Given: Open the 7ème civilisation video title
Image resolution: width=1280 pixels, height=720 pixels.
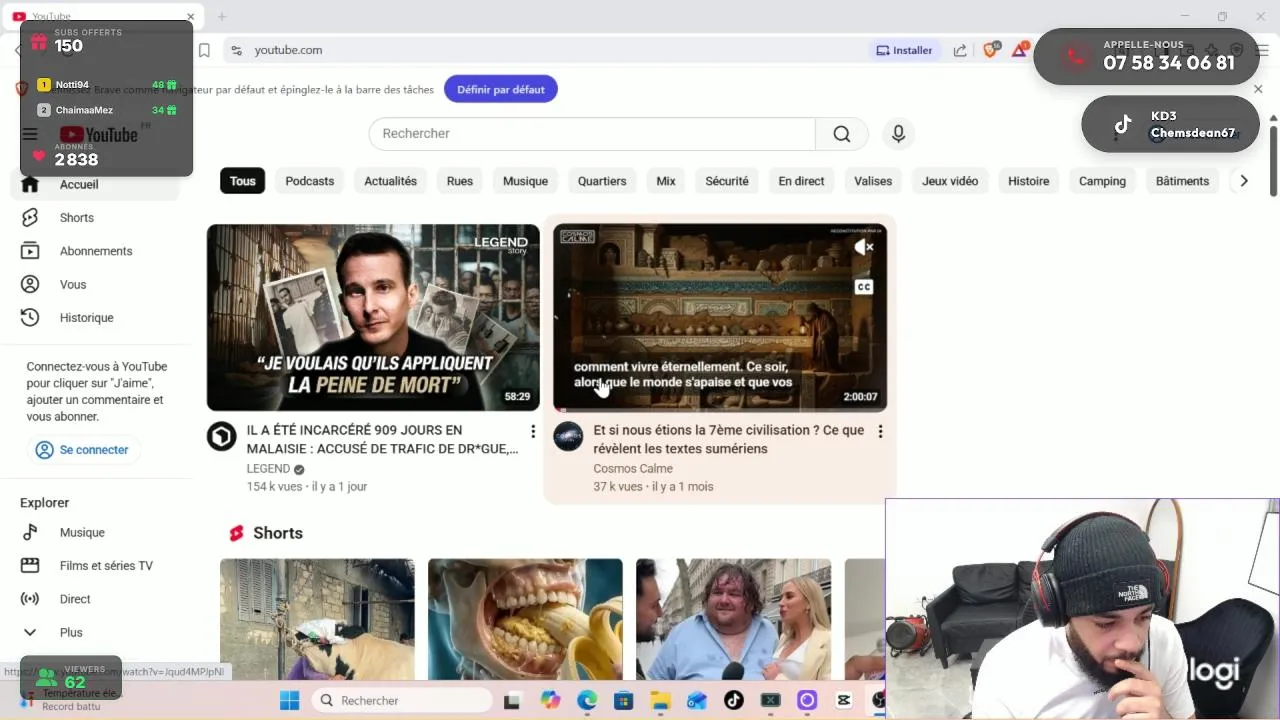Looking at the screenshot, I should pyautogui.click(x=729, y=439).
